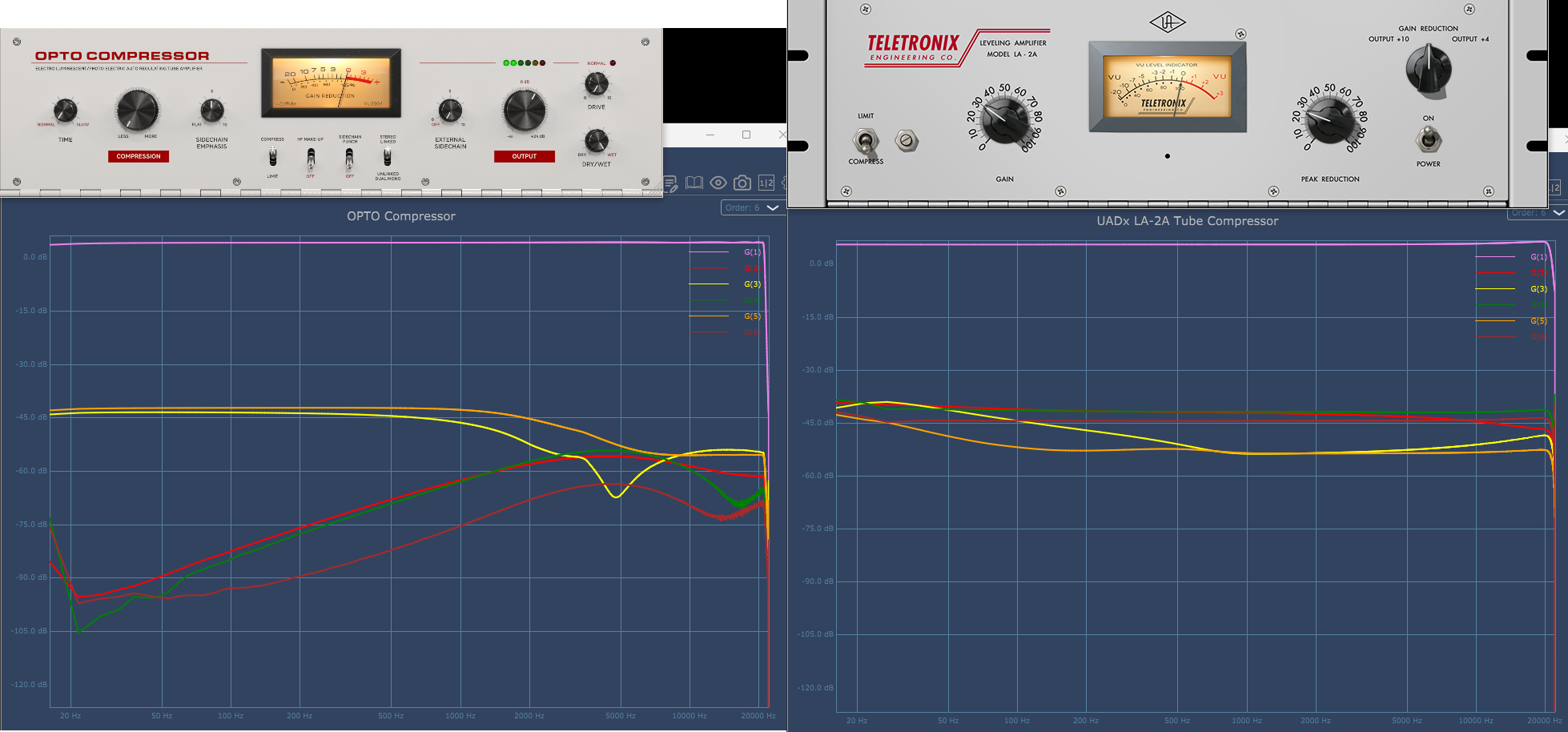Screen dimensions: 1568x732
Task: Click the pink G(1) legend line in OPTO graph
Action: point(709,252)
